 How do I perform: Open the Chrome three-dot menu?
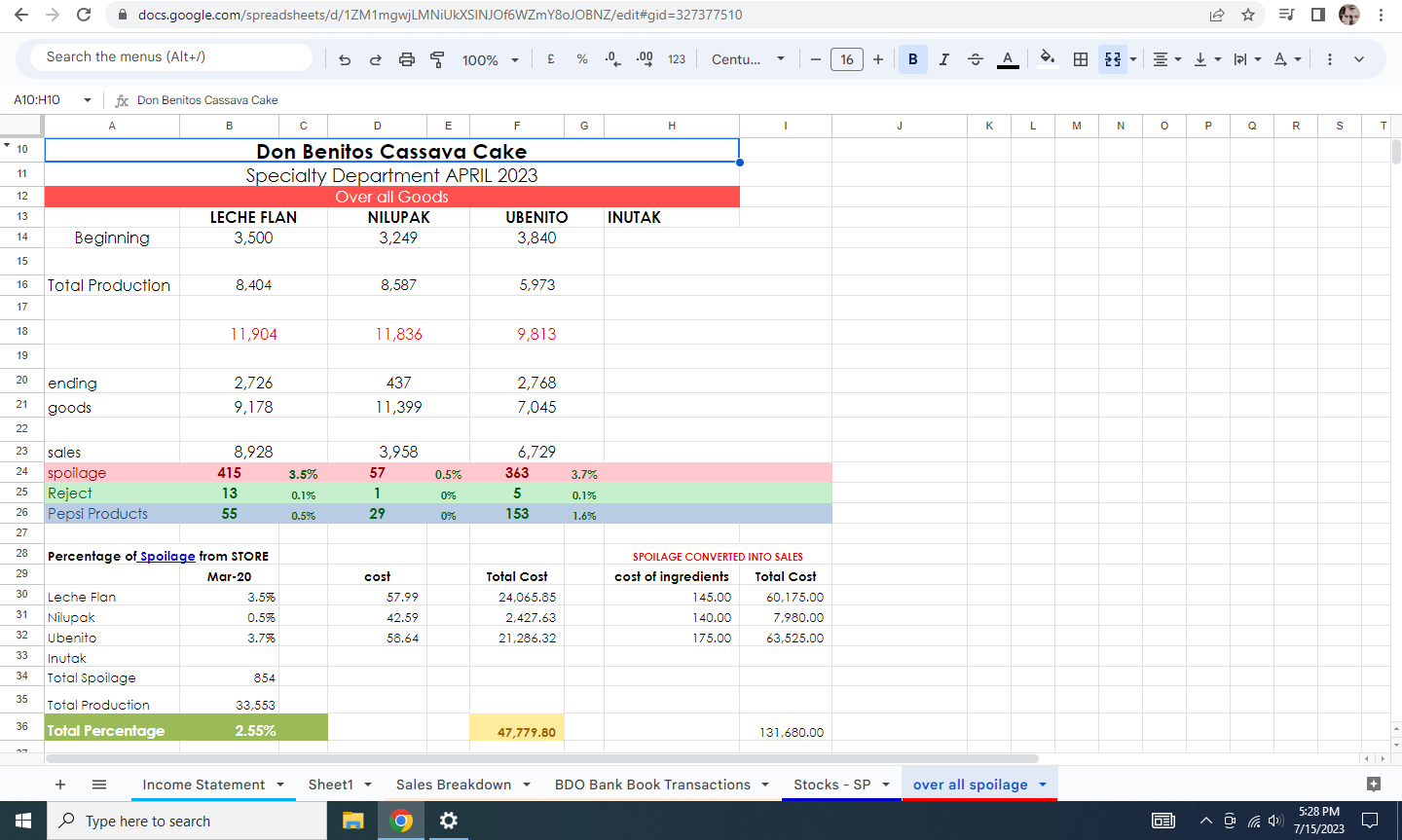pos(1381,15)
